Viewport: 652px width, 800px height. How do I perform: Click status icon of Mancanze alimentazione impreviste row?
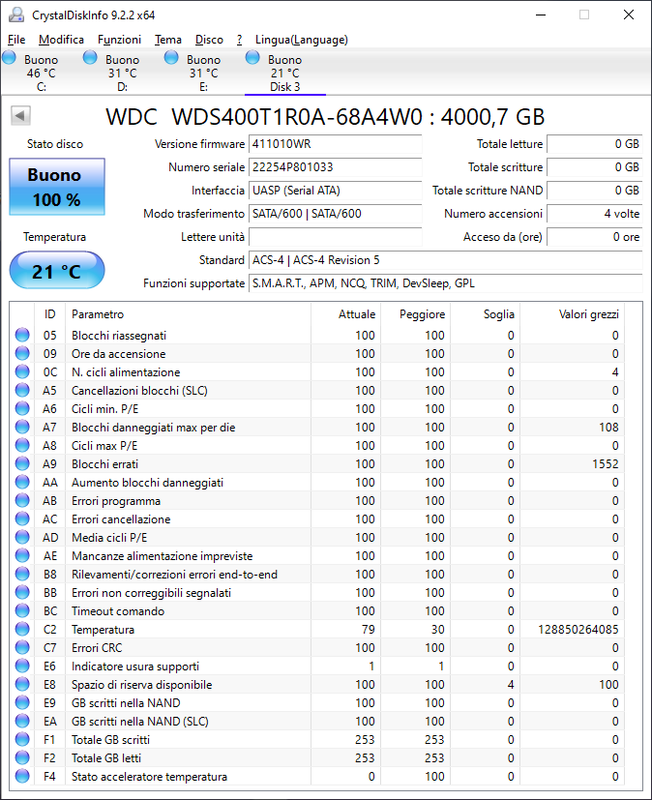pyautogui.click(x=22, y=555)
